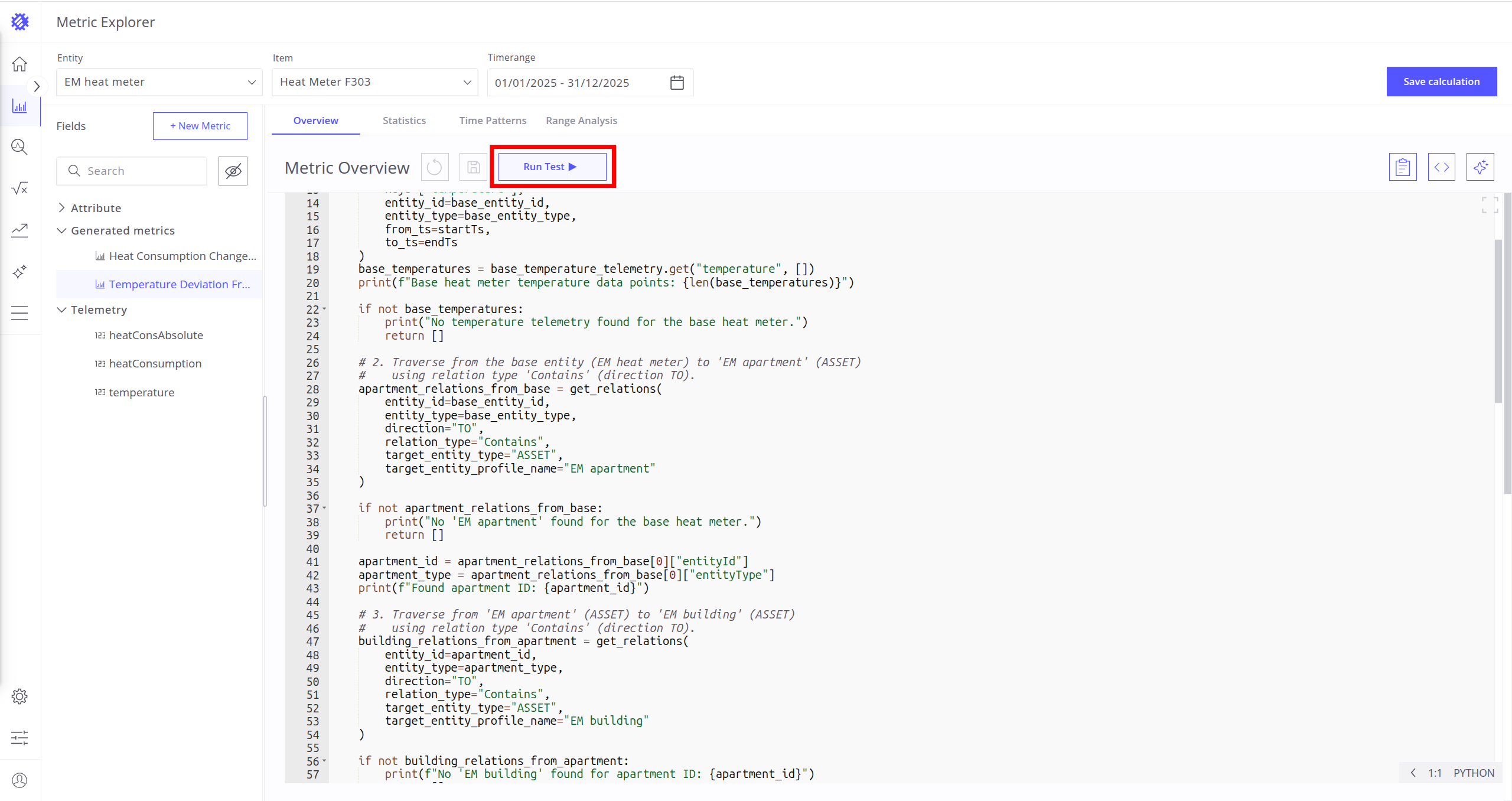The height and width of the screenshot is (801, 1512).
Task: Click the AI sparkle icon top right
Action: (x=1480, y=167)
